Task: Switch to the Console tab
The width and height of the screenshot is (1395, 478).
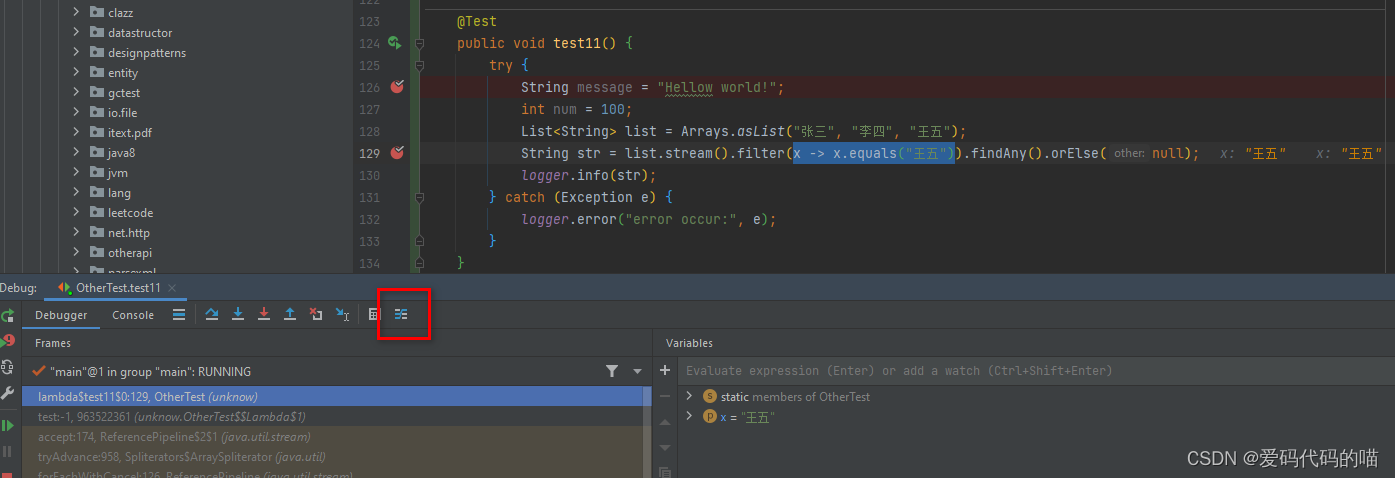Action: point(133,315)
